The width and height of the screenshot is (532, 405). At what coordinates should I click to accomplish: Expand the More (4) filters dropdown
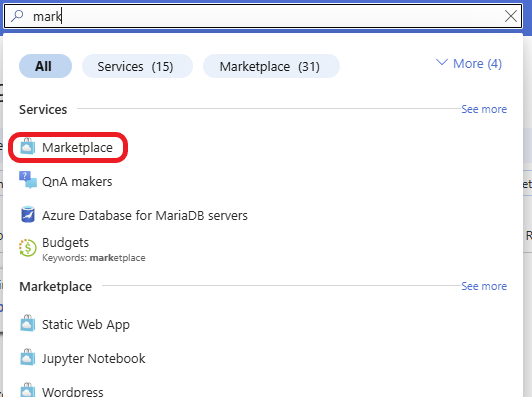(469, 63)
